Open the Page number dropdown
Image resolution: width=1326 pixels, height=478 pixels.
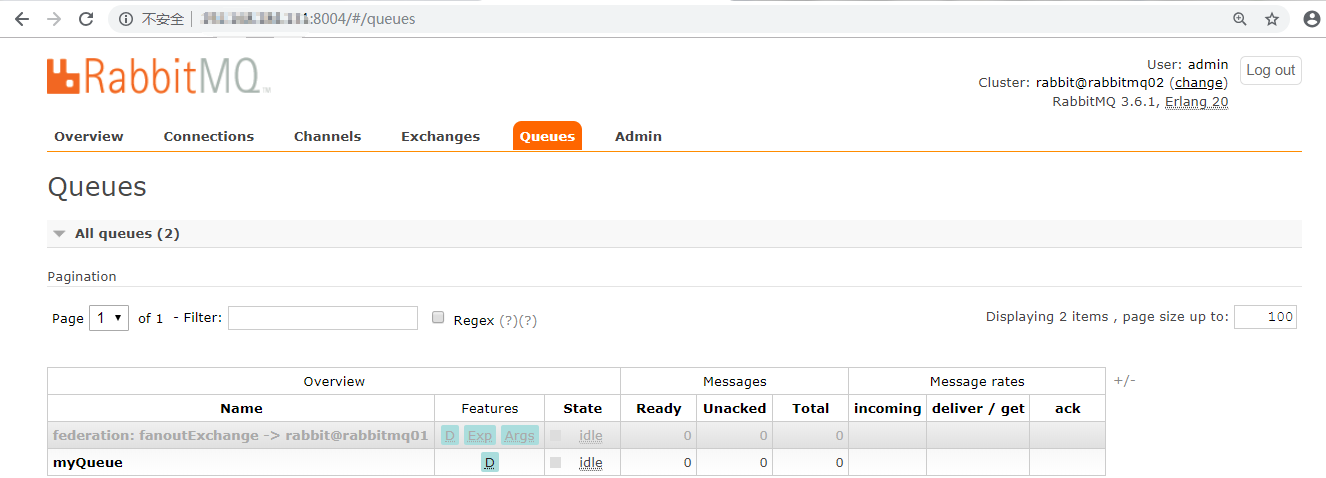(109, 318)
